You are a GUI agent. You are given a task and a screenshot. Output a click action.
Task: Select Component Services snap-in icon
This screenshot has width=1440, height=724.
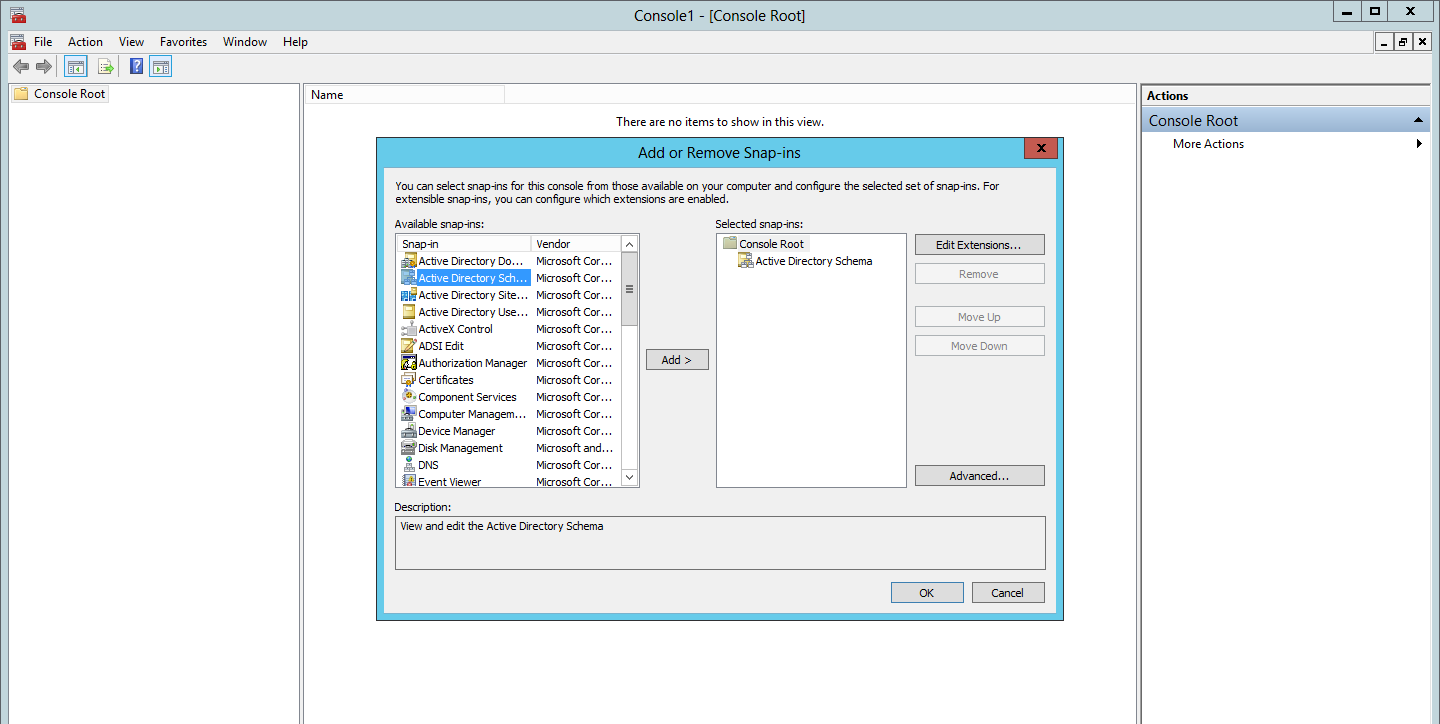(408, 397)
